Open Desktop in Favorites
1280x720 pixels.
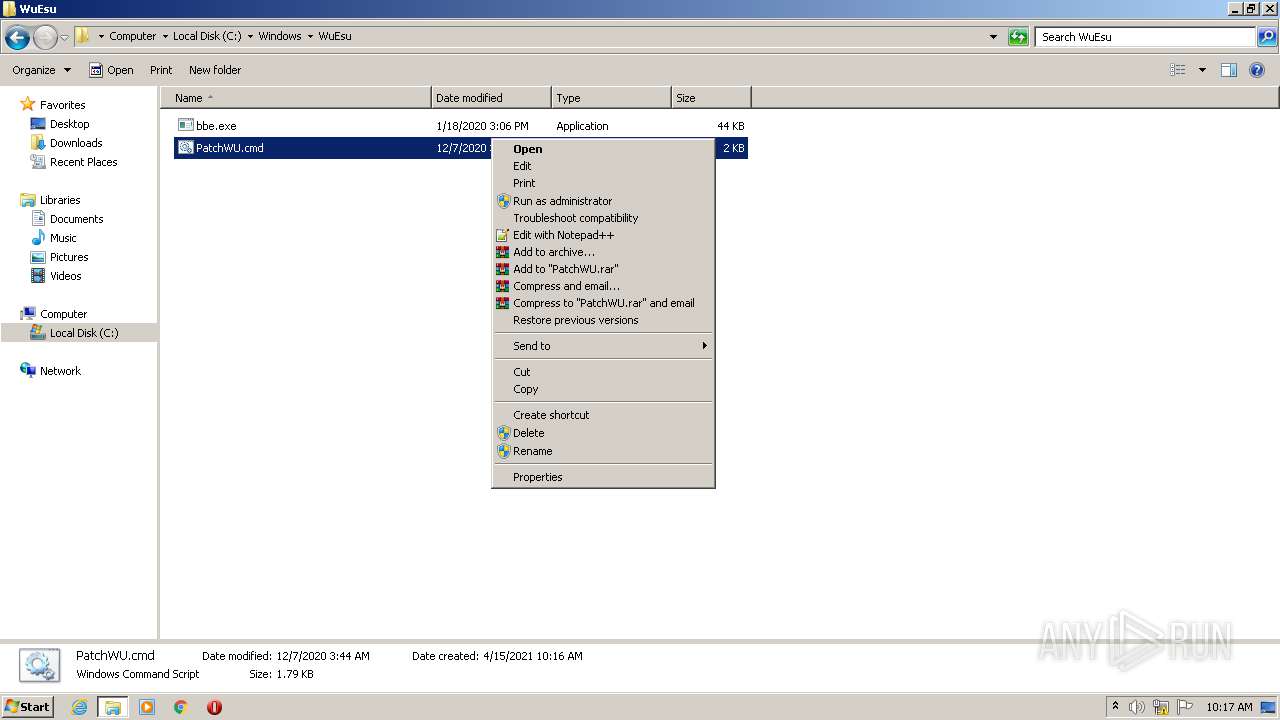click(69, 124)
